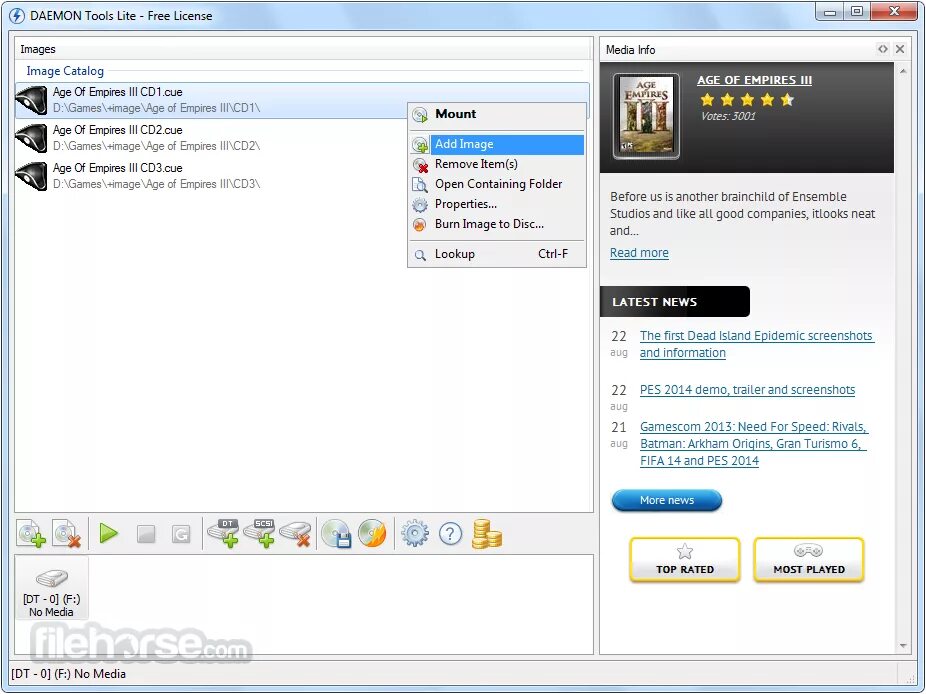Select Open Containing Folder menu entry
Screen dimensions: 926x694
tap(497, 184)
